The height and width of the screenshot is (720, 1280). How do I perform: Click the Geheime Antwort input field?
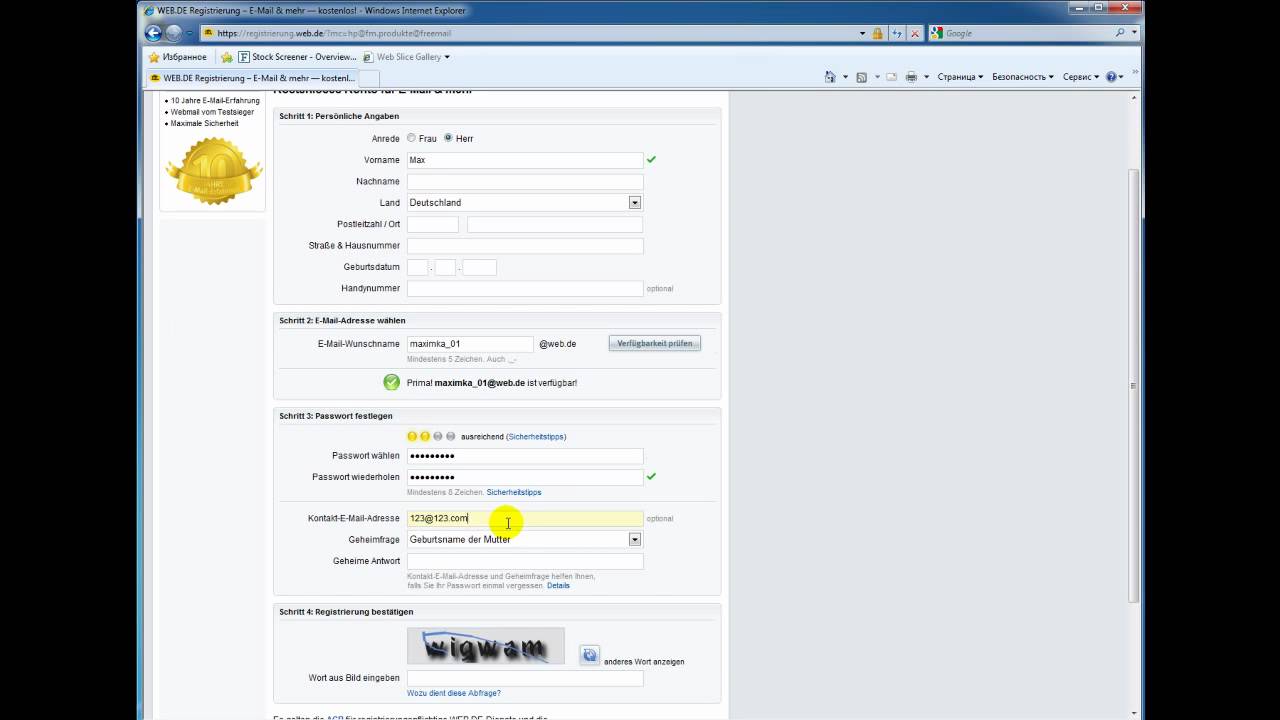[525, 562]
